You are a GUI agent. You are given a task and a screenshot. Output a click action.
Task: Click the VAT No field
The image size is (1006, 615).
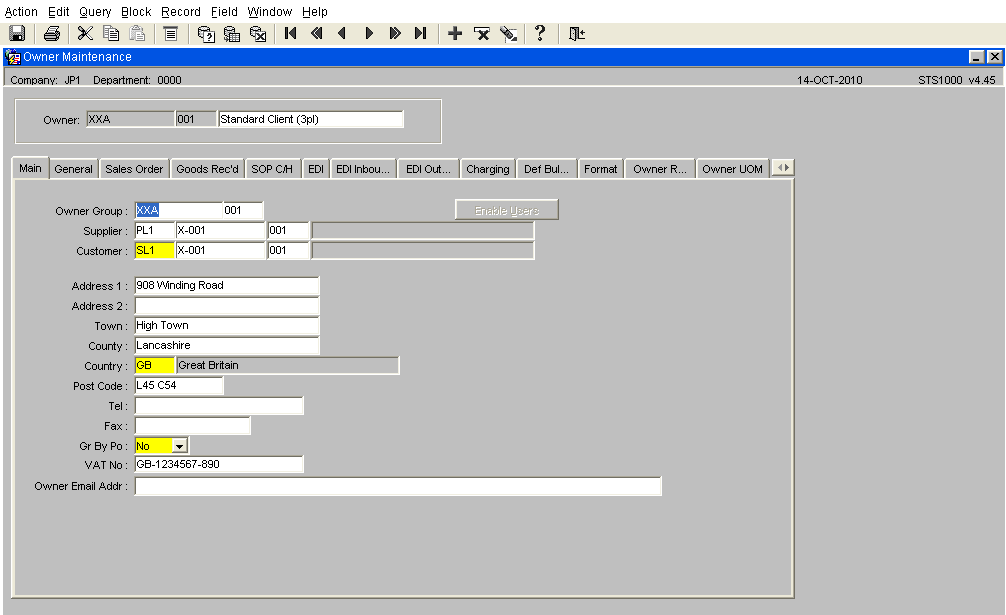tap(219, 464)
